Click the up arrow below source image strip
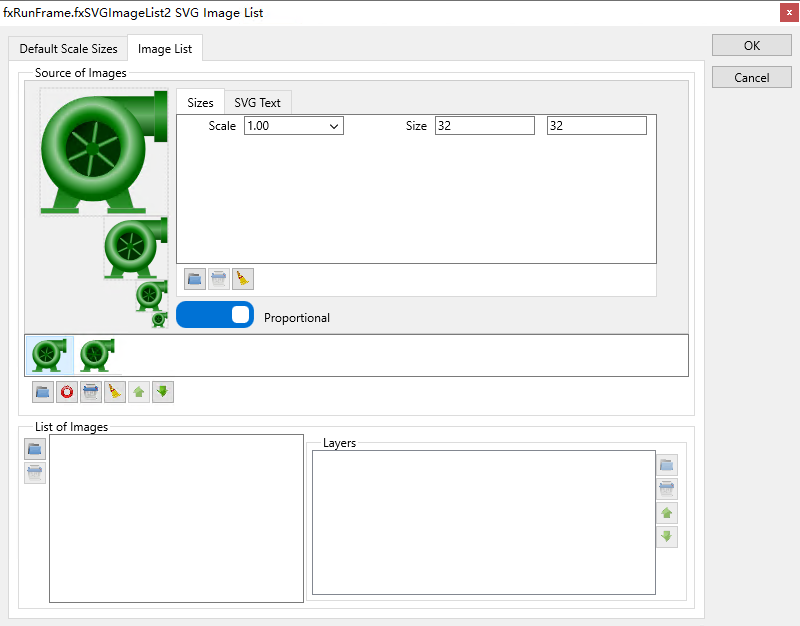This screenshot has width=800, height=626. (x=139, y=392)
